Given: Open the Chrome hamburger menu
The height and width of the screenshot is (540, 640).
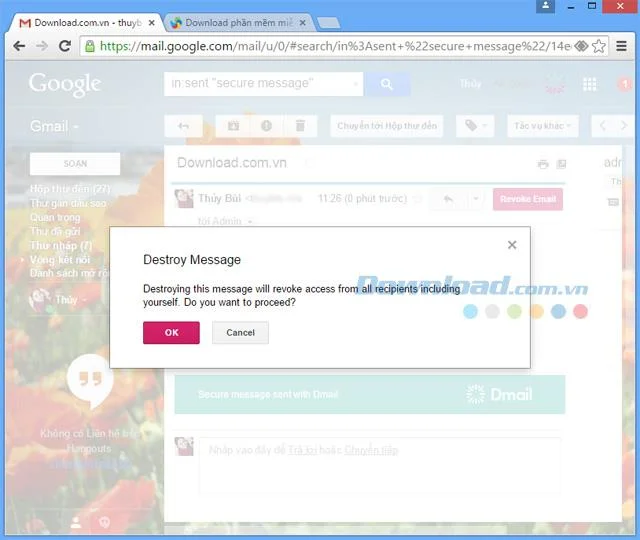Looking at the screenshot, I should pos(621,46).
